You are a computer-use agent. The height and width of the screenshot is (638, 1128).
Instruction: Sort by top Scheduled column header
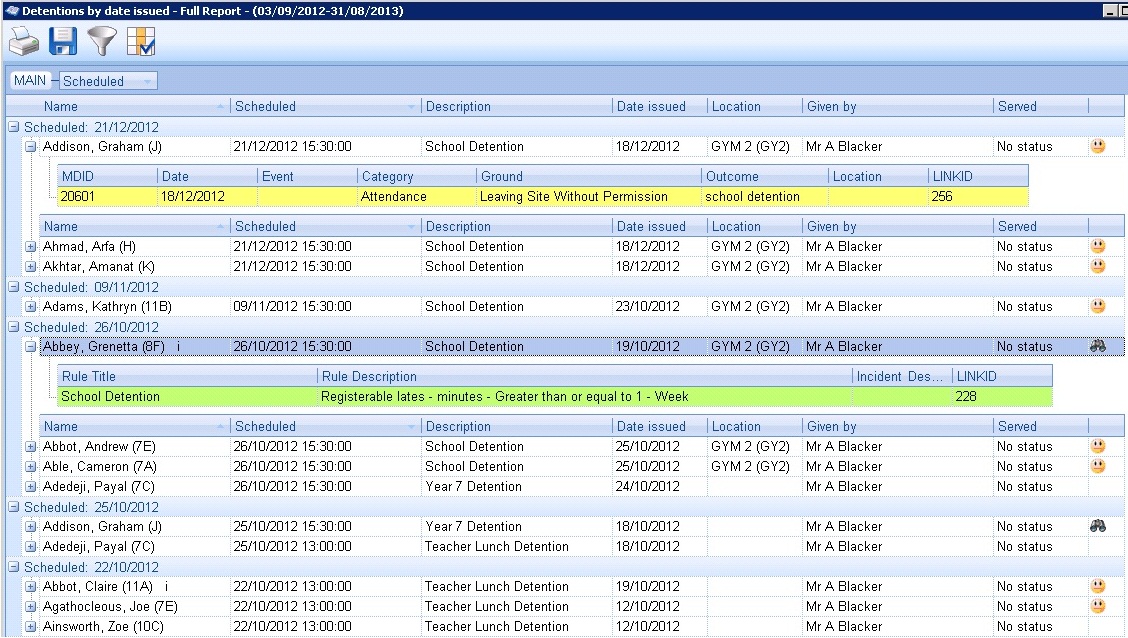pos(326,106)
